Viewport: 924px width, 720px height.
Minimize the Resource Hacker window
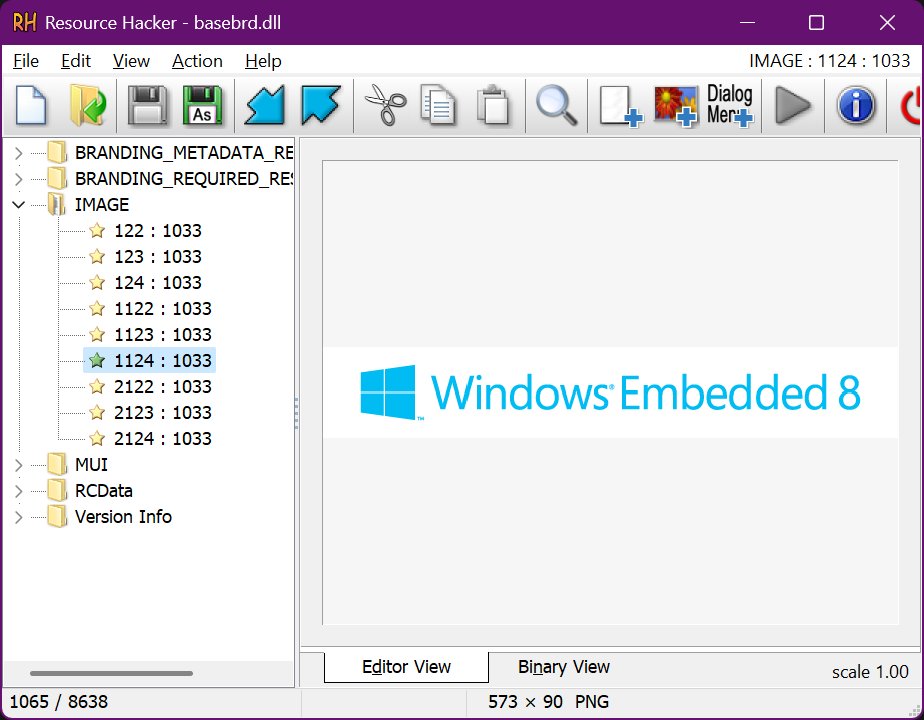point(747,22)
